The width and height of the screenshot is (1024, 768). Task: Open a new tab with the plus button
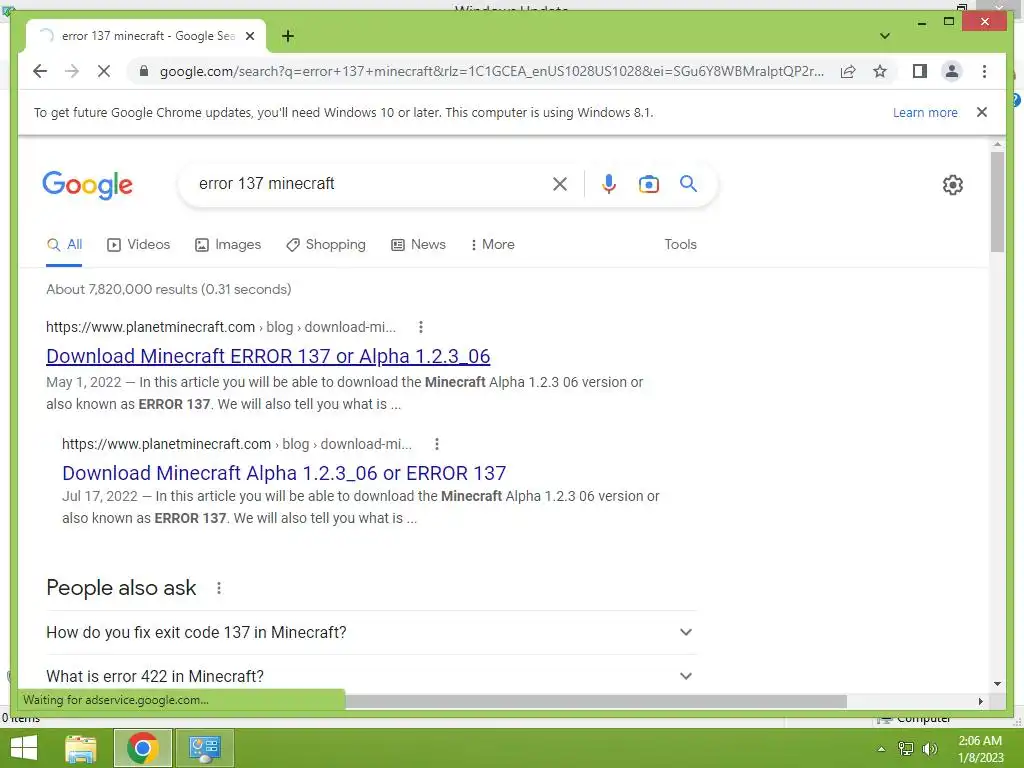tap(287, 36)
